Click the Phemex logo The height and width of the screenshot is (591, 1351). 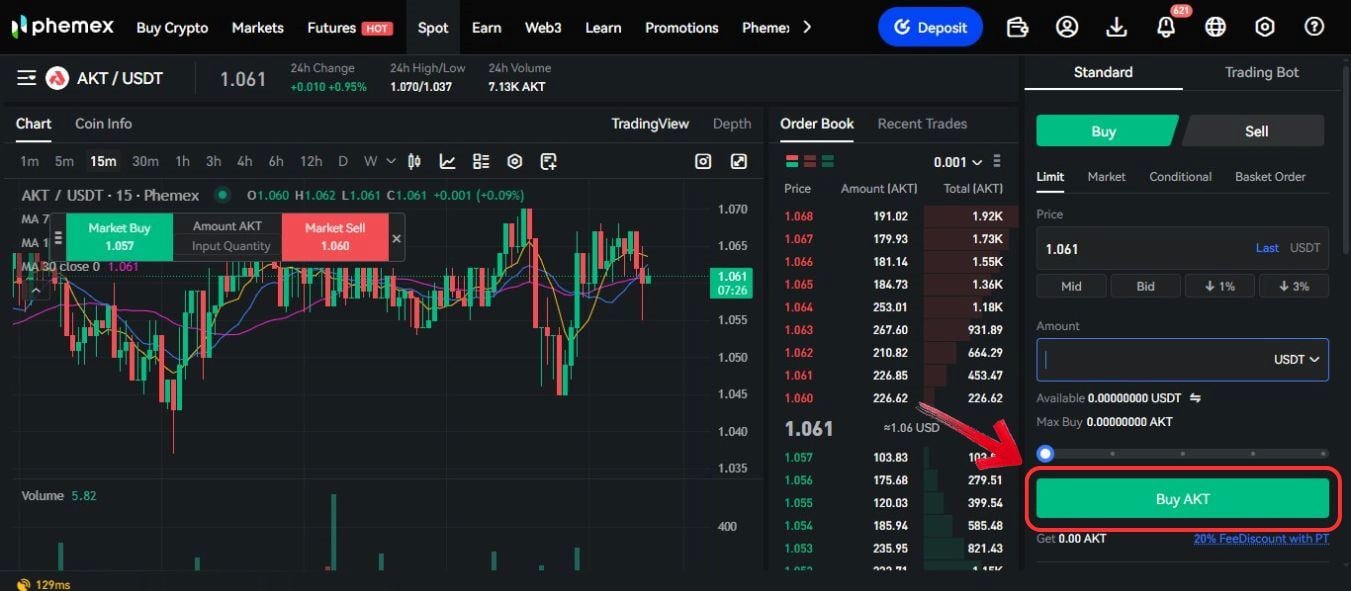coord(62,27)
